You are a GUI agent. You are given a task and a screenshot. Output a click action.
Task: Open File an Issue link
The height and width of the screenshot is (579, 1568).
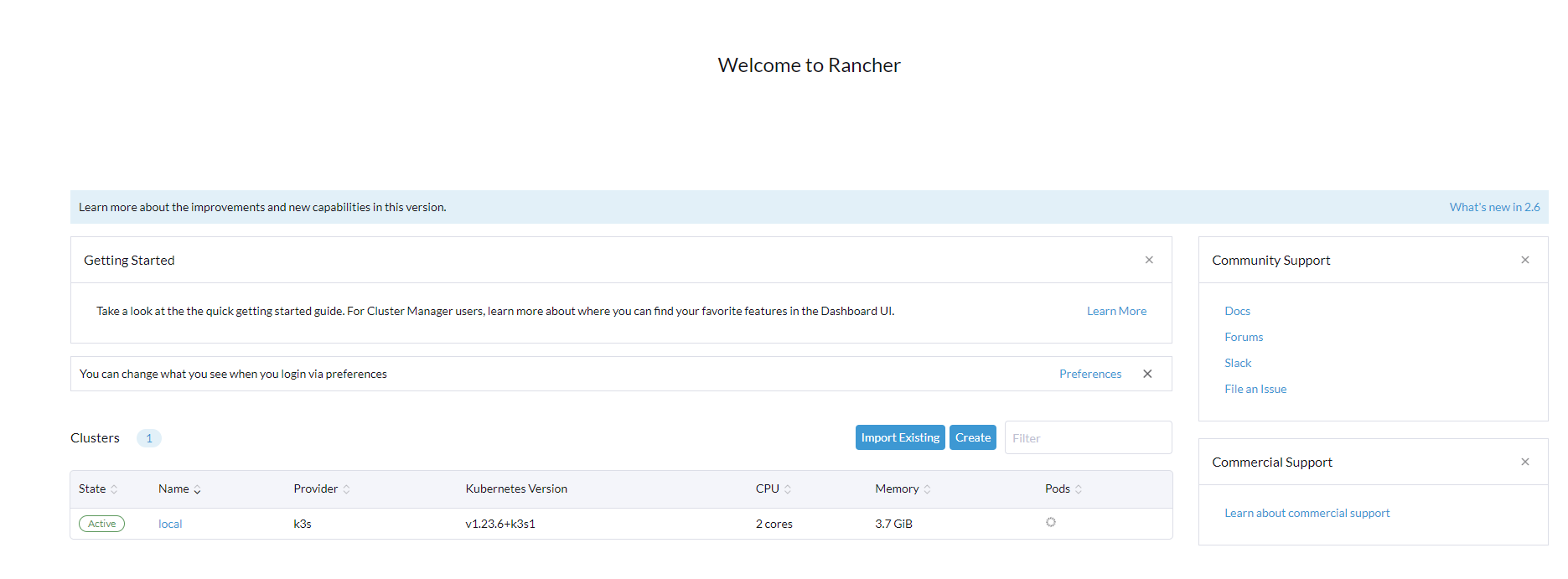(1255, 389)
